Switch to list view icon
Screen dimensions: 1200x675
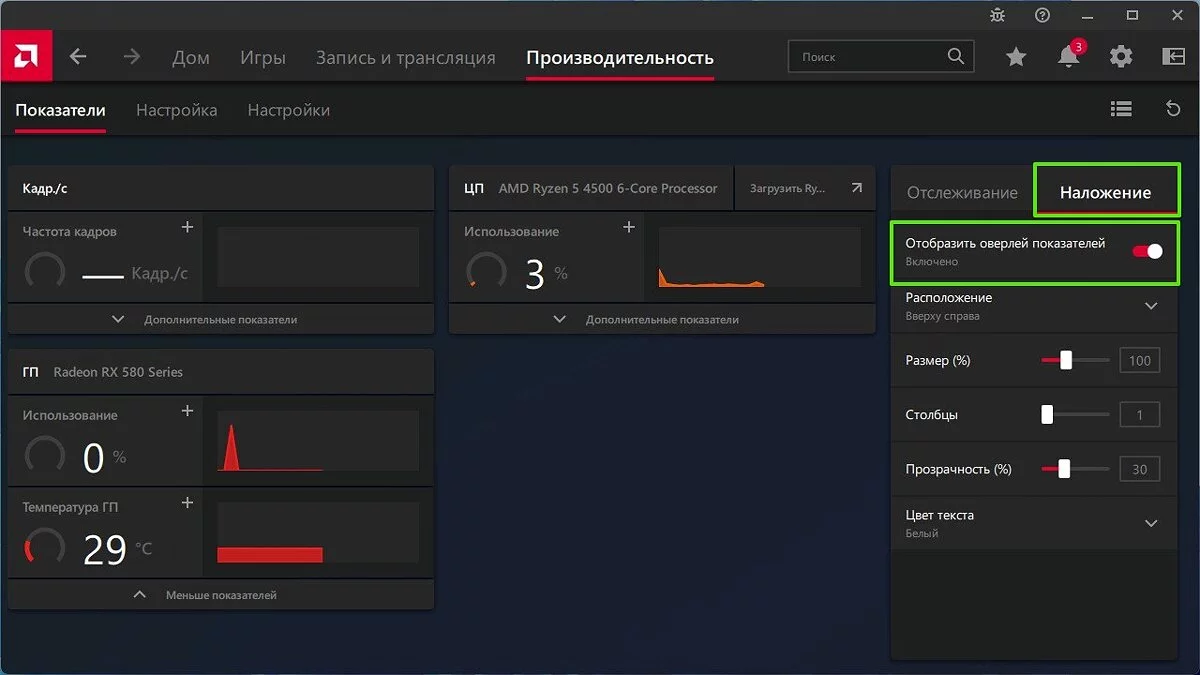1121,109
